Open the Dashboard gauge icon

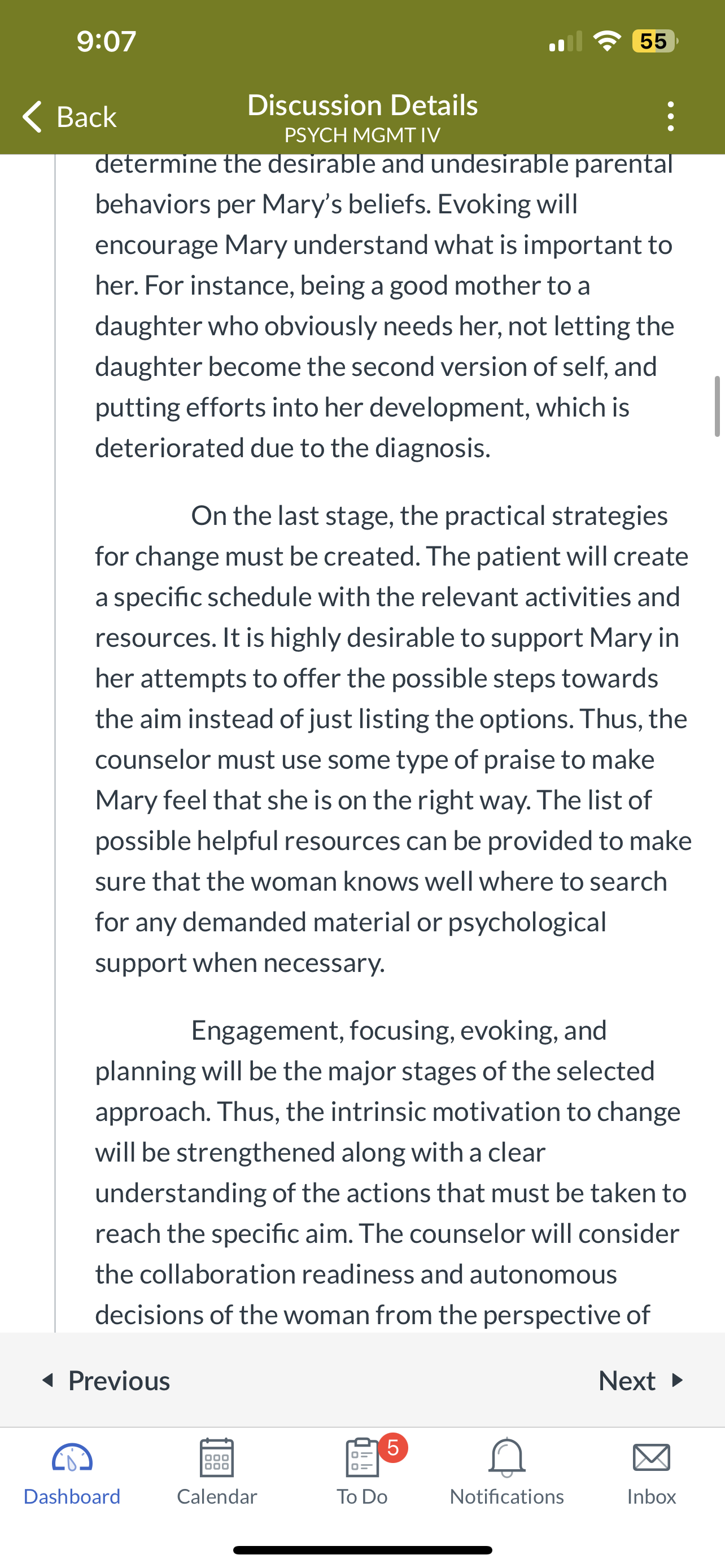click(72, 1458)
